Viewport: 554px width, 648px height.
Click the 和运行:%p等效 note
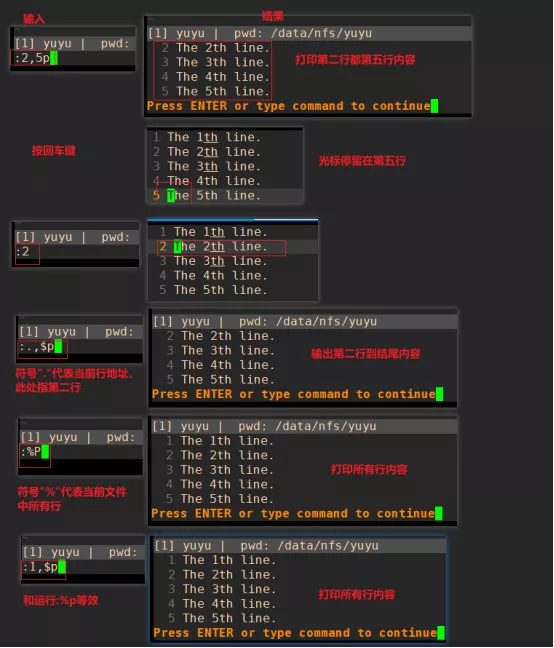click(x=61, y=600)
